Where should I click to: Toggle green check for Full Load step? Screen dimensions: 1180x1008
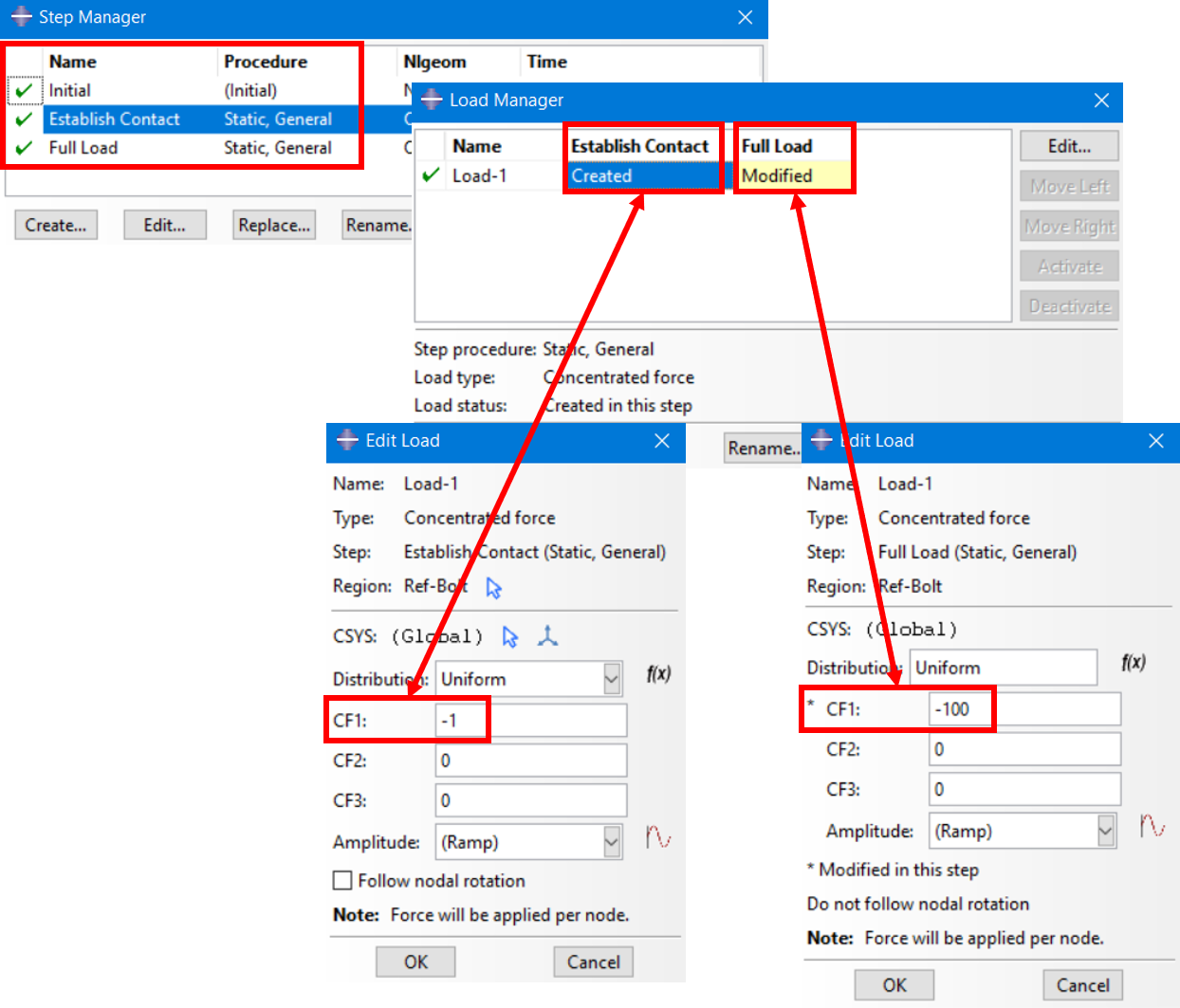pyautogui.click(x=25, y=148)
